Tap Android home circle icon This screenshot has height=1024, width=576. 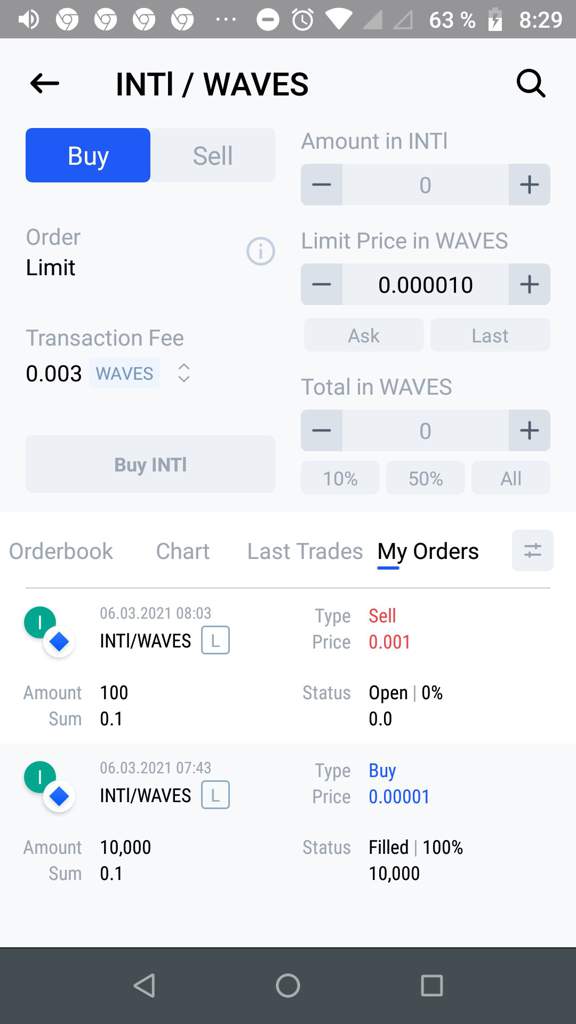pos(288,985)
